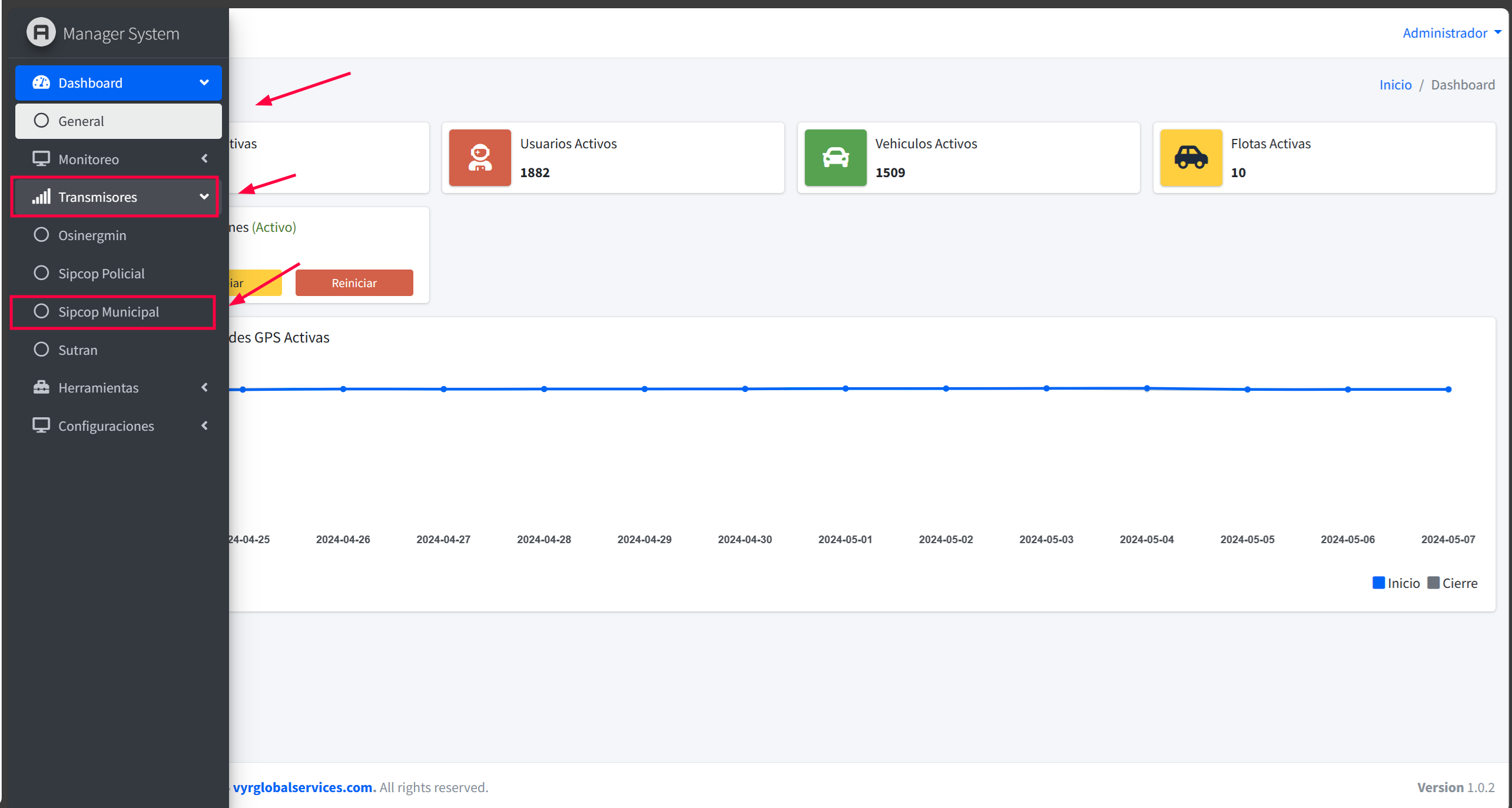Select the Sipcop Policial circle option

click(x=41, y=273)
